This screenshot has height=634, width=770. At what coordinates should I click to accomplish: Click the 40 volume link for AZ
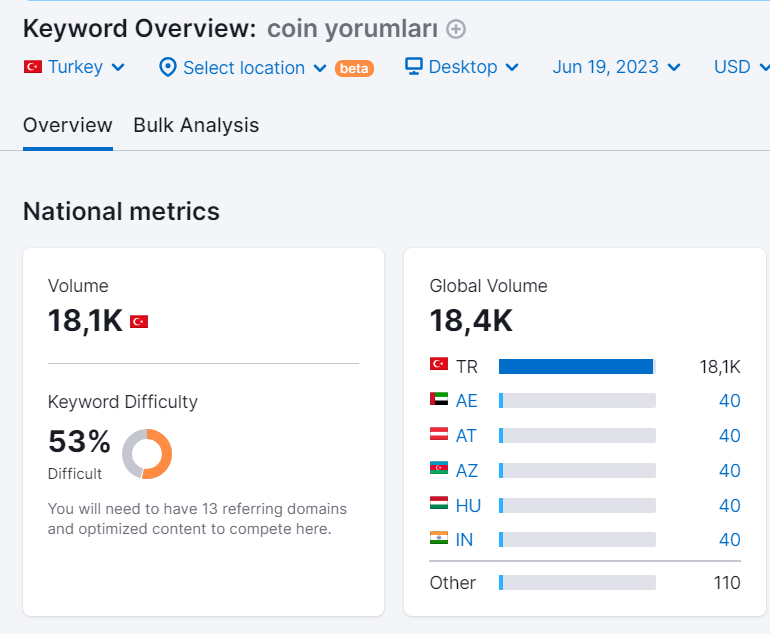[730, 471]
